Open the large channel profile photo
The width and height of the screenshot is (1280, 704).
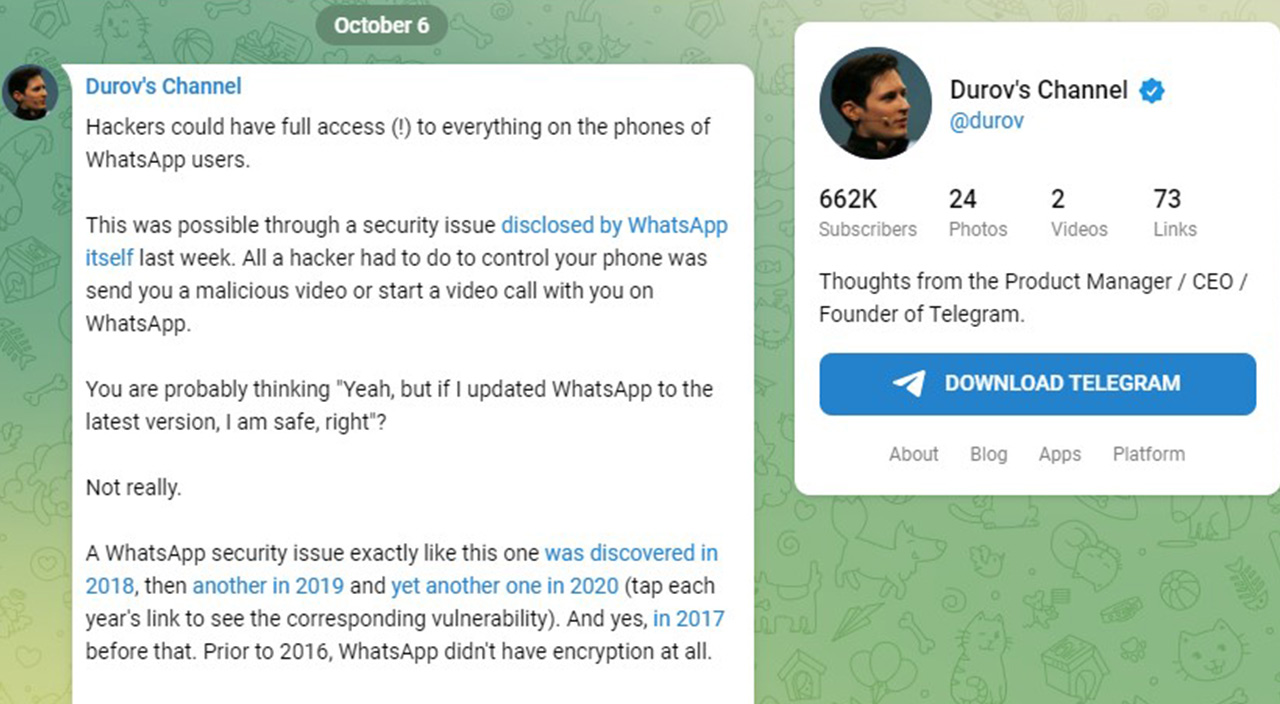click(869, 102)
